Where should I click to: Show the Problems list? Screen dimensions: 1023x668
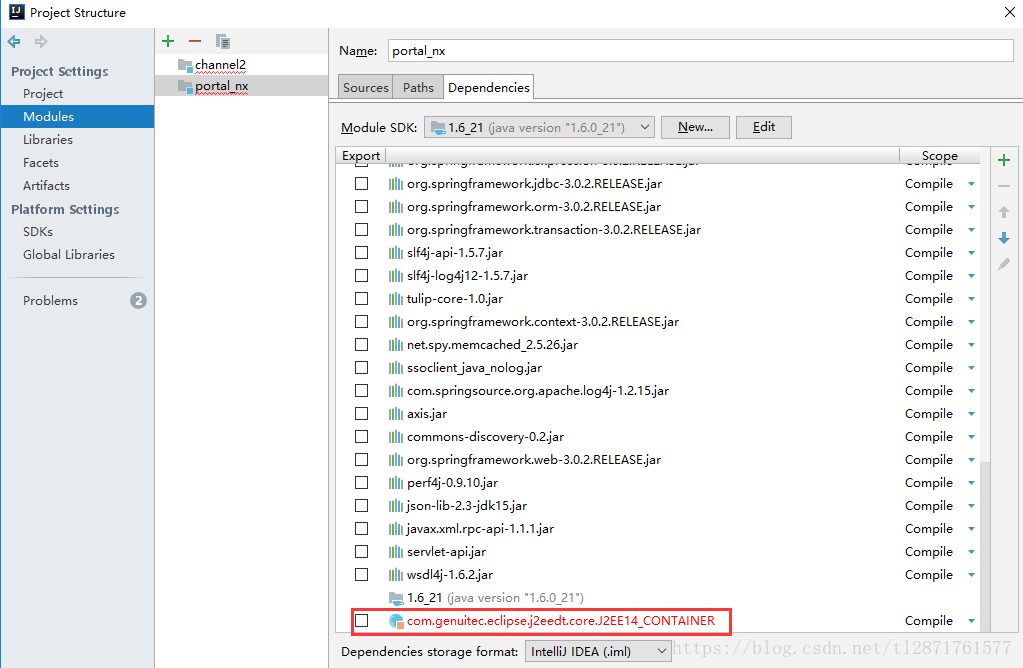pyautogui.click(x=50, y=301)
